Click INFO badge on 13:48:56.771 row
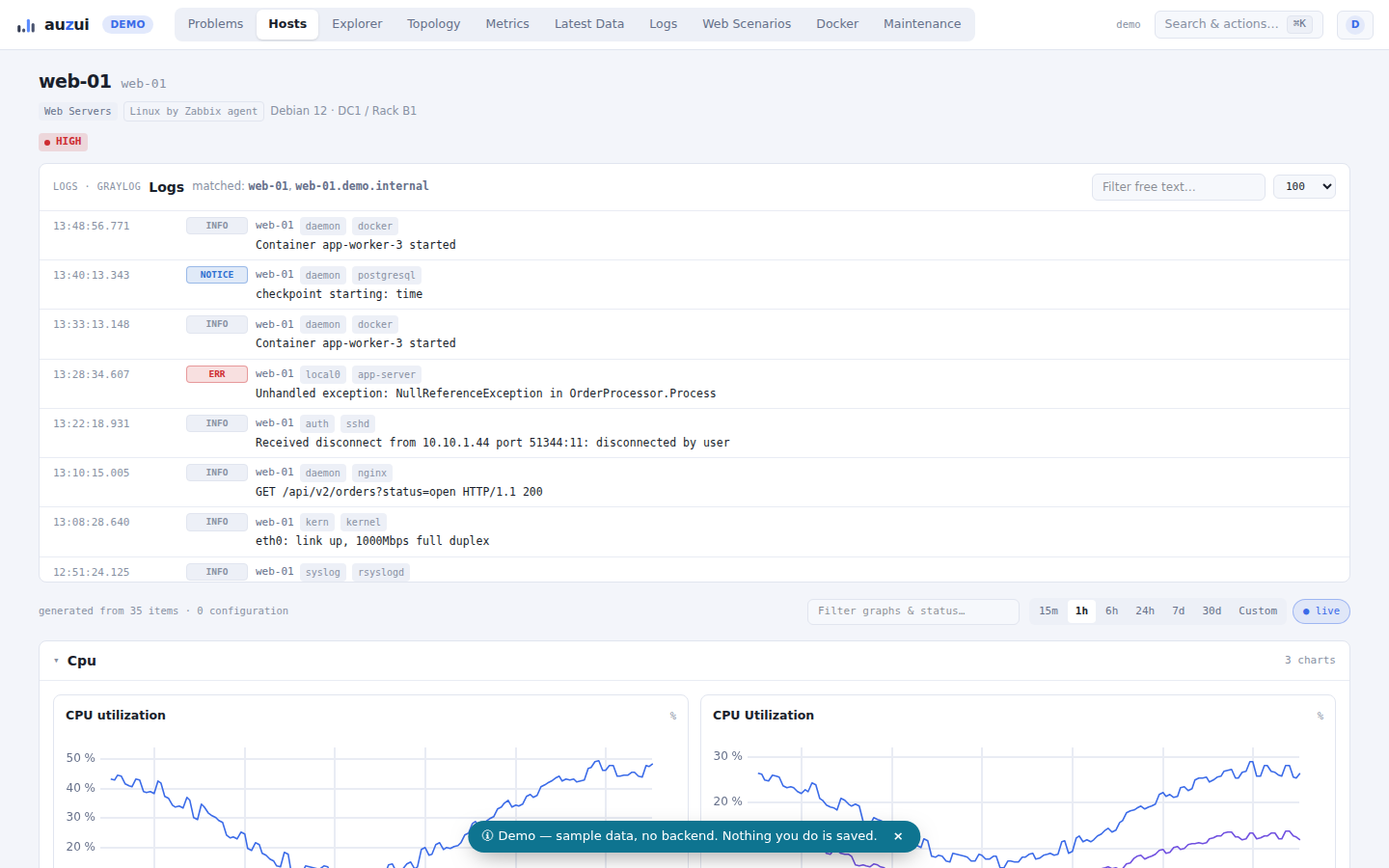The height and width of the screenshot is (868, 1389). (x=217, y=226)
